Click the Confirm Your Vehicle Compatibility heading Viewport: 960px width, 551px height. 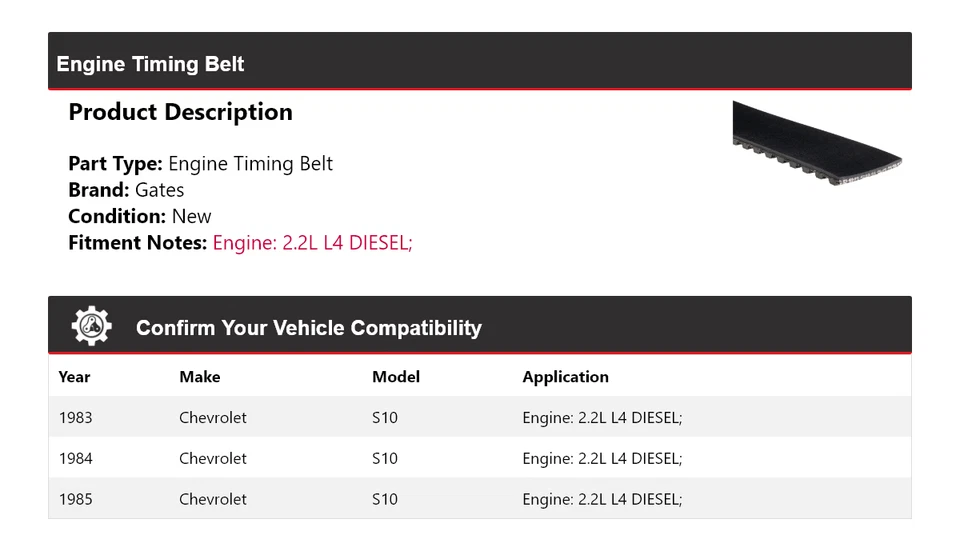[308, 328]
